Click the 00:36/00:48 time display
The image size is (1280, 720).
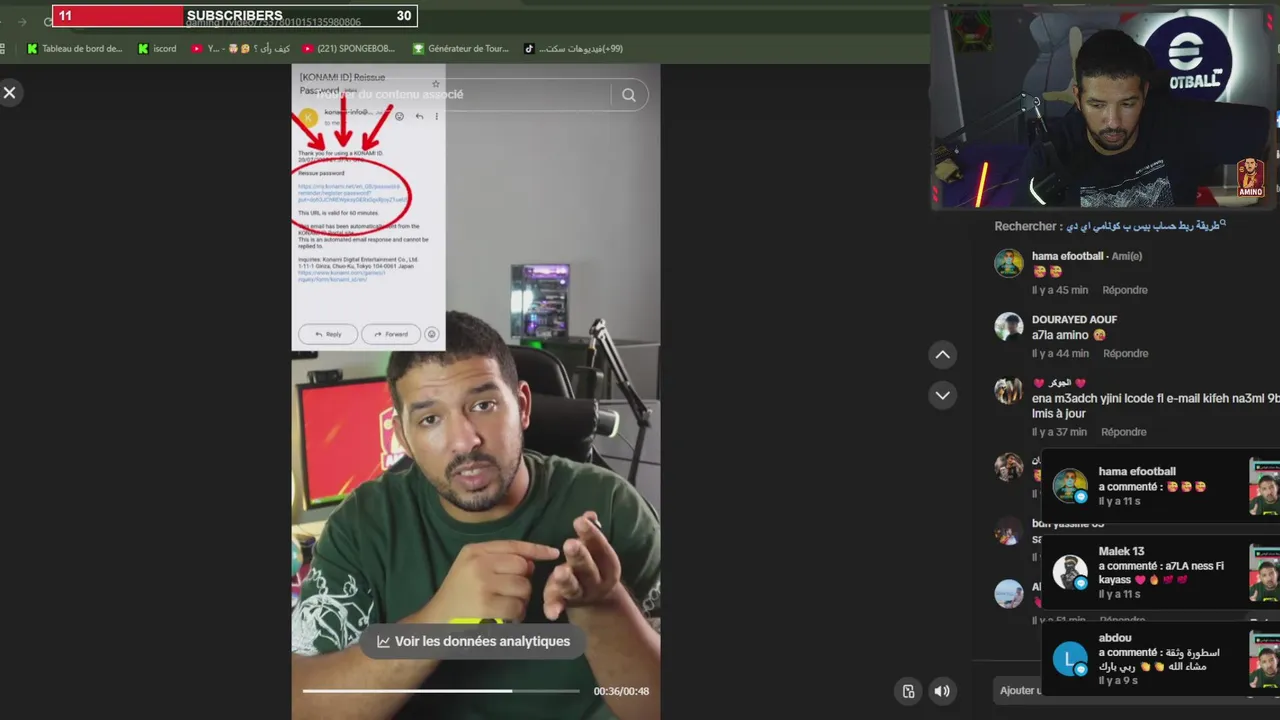621,691
